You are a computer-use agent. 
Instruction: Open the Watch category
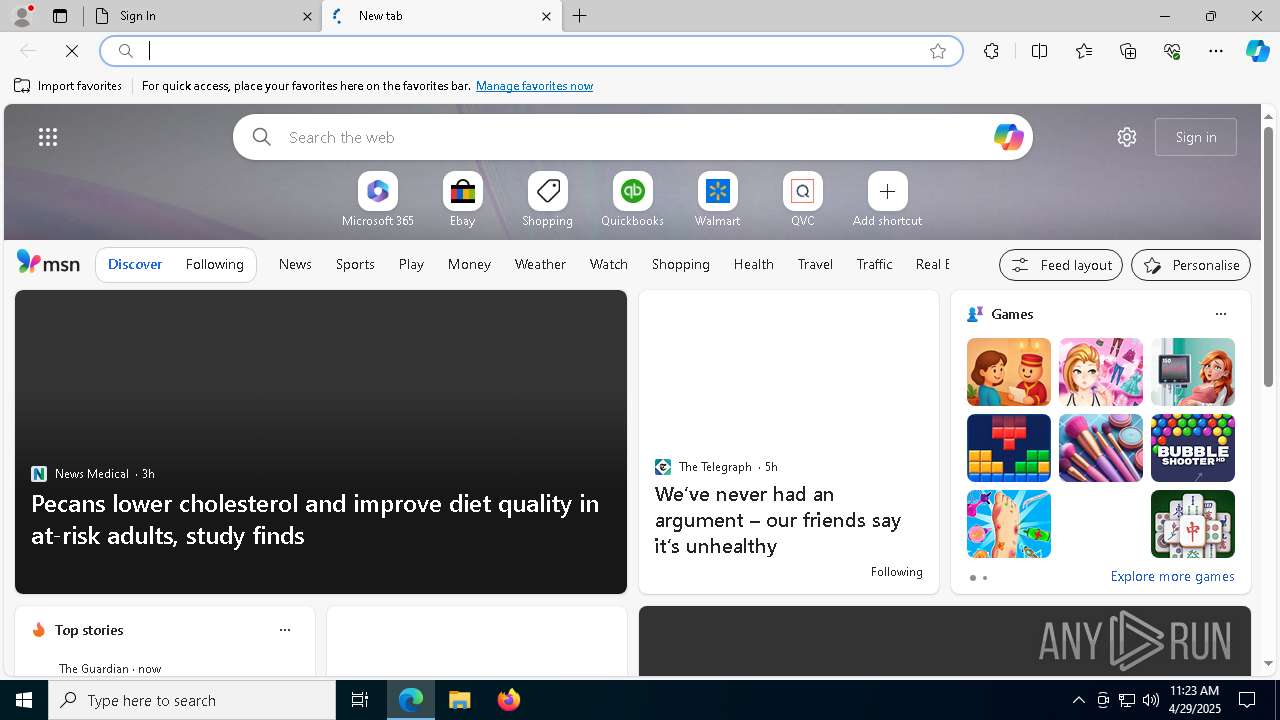pyautogui.click(x=609, y=264)
